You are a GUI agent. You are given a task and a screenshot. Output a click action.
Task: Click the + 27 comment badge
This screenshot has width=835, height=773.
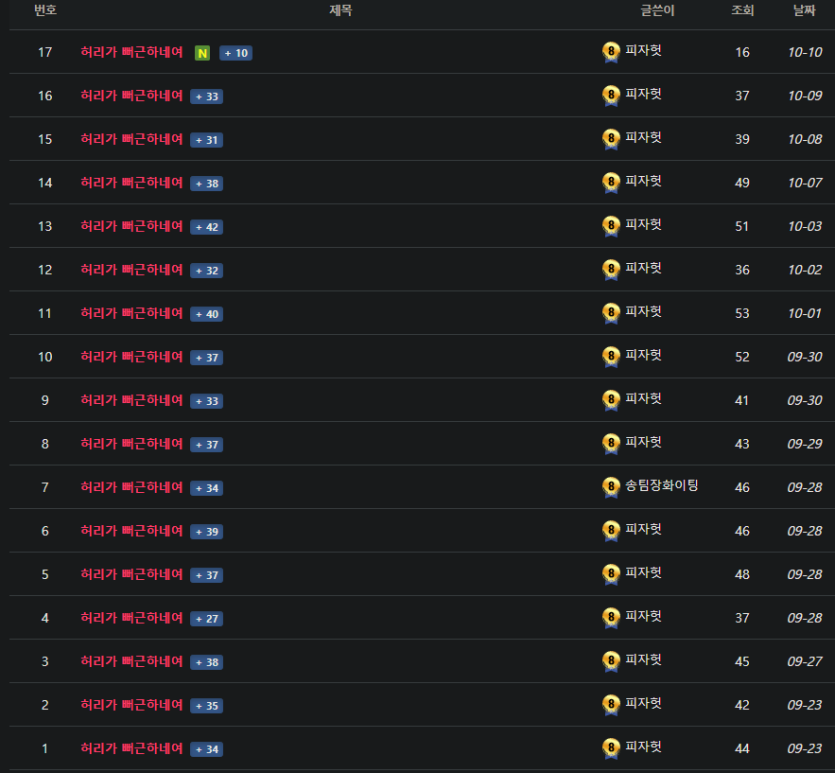tap(207, 619)
